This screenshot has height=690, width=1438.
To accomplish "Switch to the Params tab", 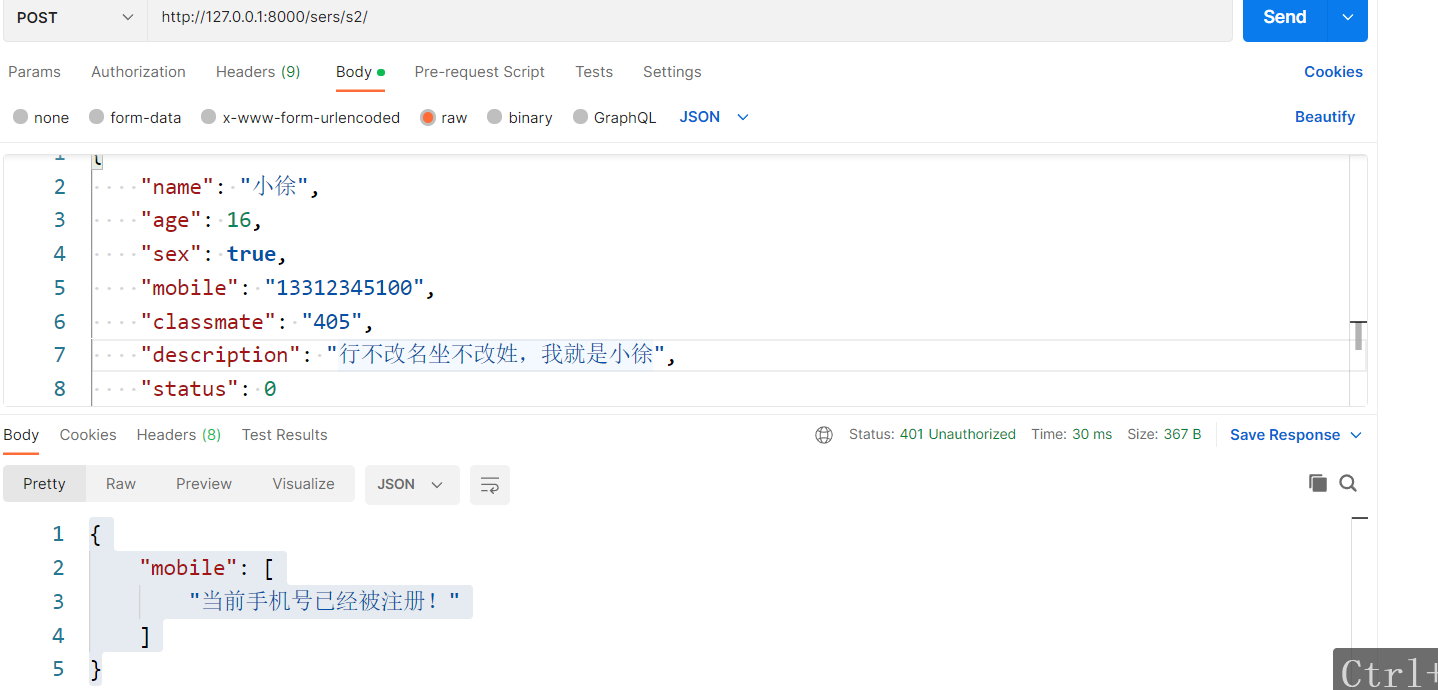I will coord(34,72).
